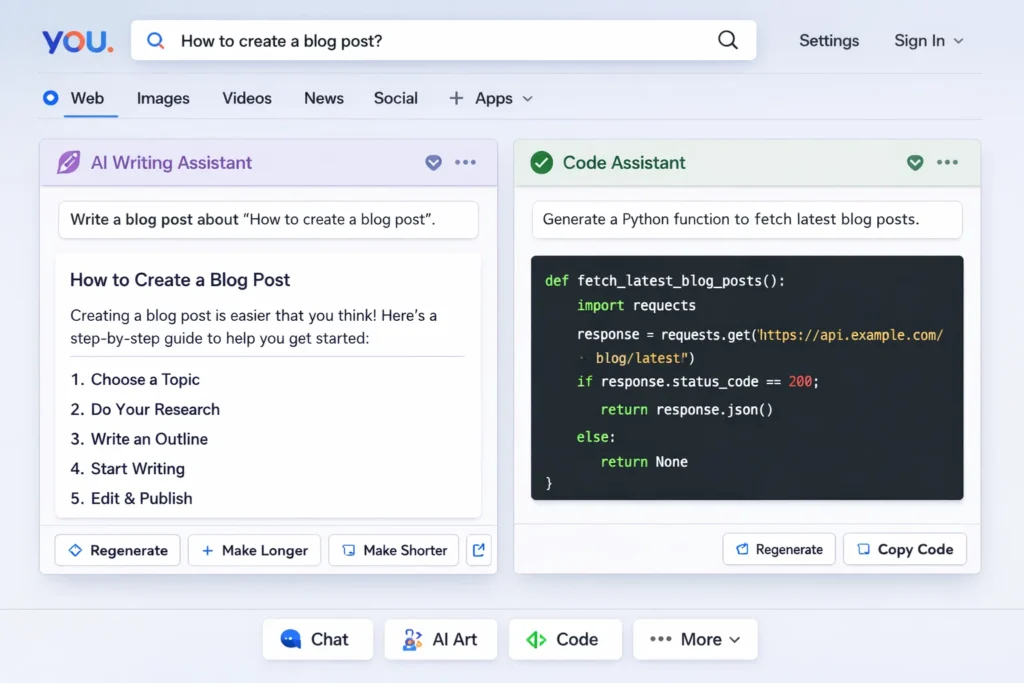Click the AI Writing Assistant quill icon
This screenshot has width=1024, height=683.
tap(67, 161)
